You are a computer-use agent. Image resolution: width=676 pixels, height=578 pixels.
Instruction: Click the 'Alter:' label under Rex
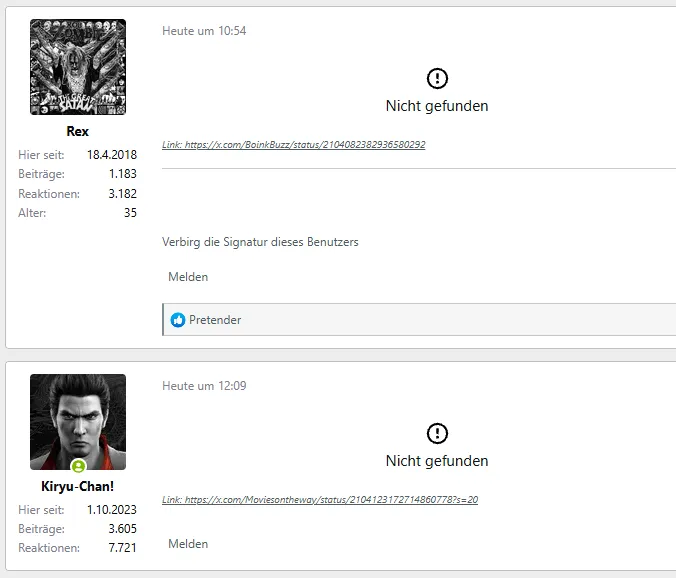click(32, 212)
